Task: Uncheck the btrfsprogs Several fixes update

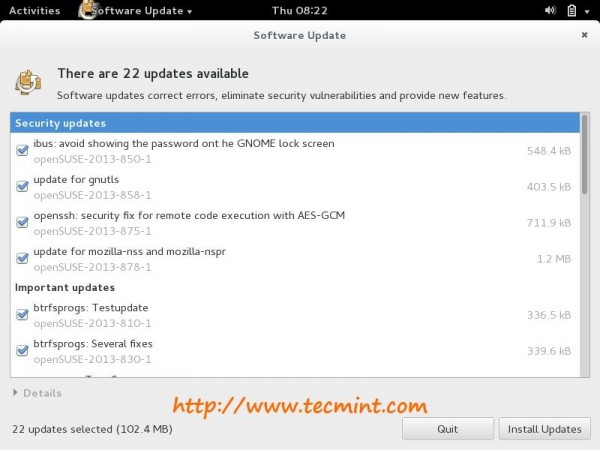Action: coord(23,350)
